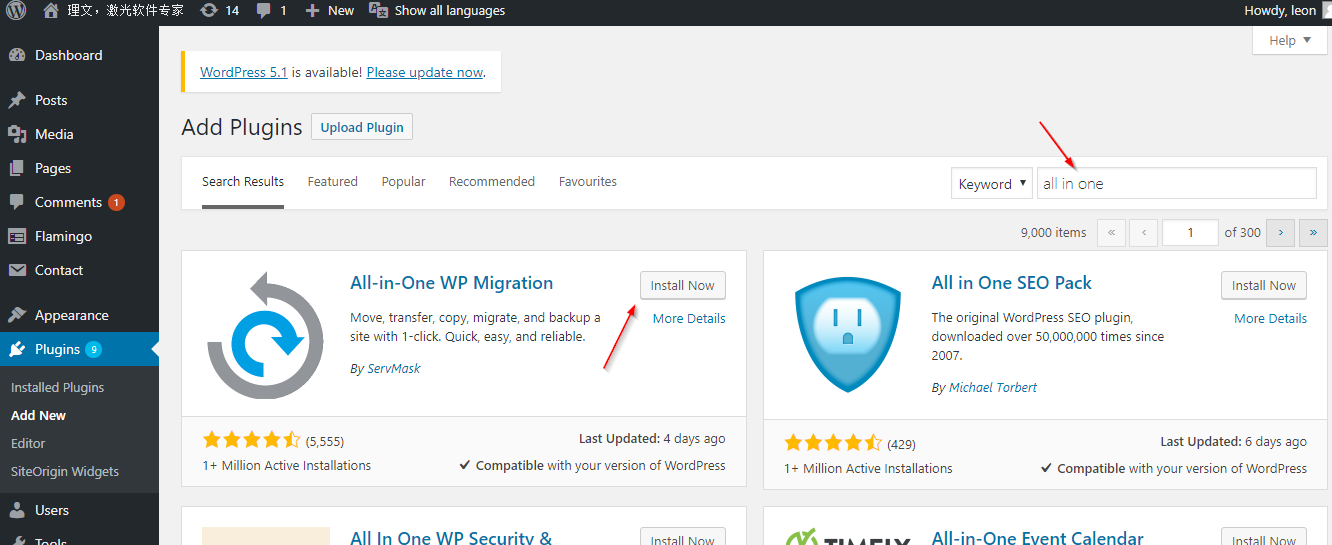
Task: Click the Flamingo icon in sidebar
Action: [x=17, y=236]
